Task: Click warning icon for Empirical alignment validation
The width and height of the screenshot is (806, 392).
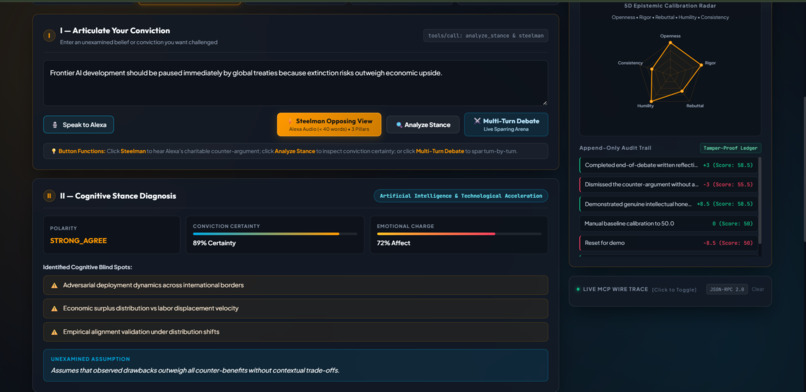Action: (54, 332)
